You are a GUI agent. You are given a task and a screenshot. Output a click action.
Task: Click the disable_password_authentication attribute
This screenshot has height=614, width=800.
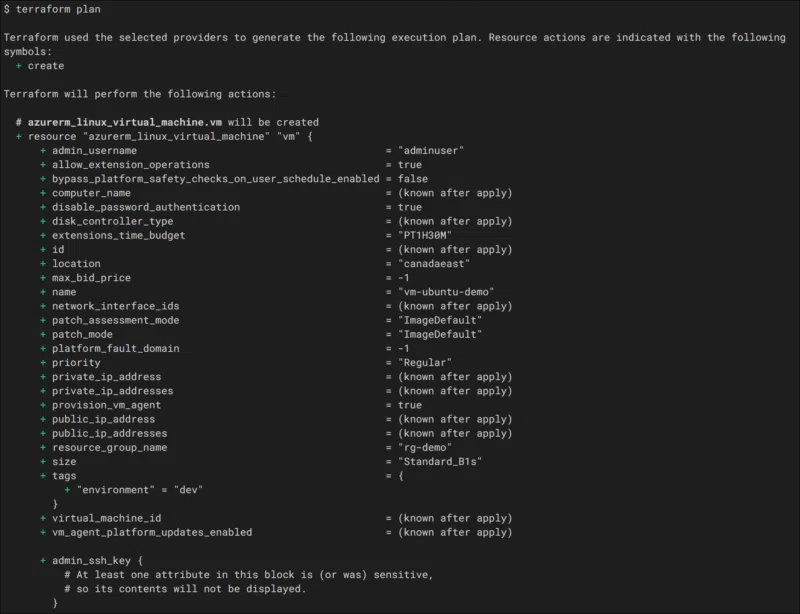click(x=146, y=207)
